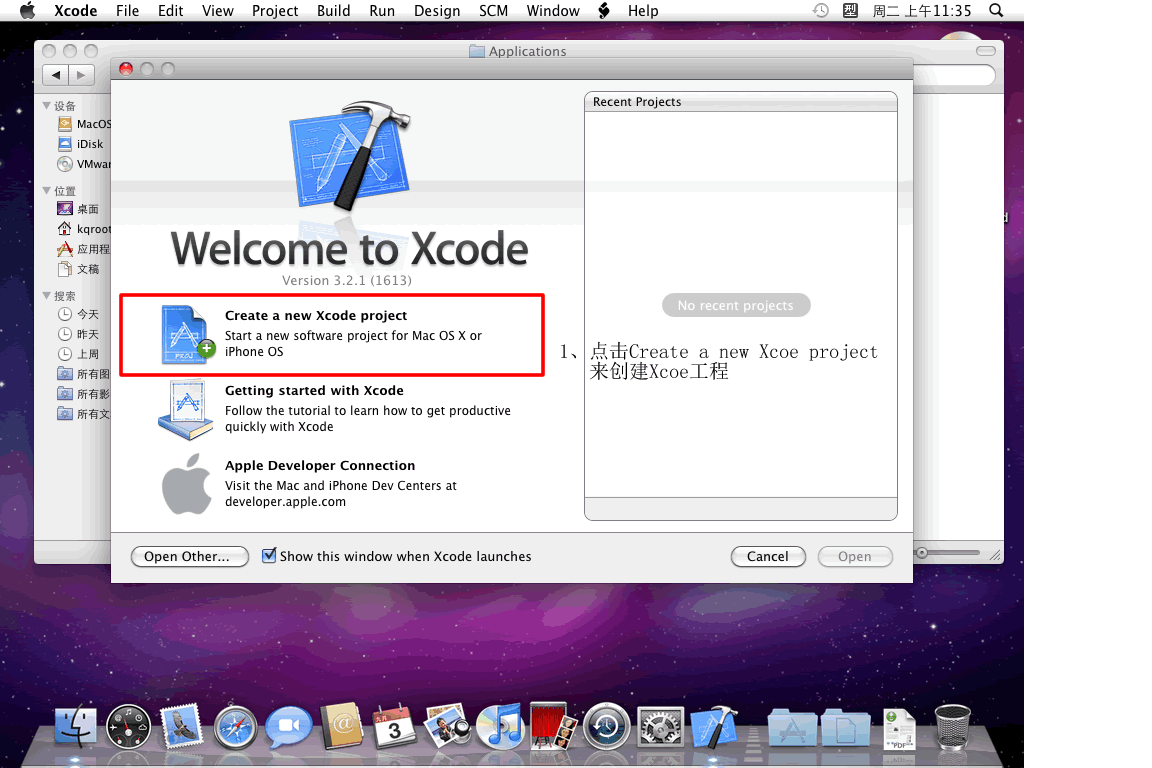The height and width of the screenshot is (768, 1152).
Task: Open the scripts menu icon
Action: [x=604, y=10]
